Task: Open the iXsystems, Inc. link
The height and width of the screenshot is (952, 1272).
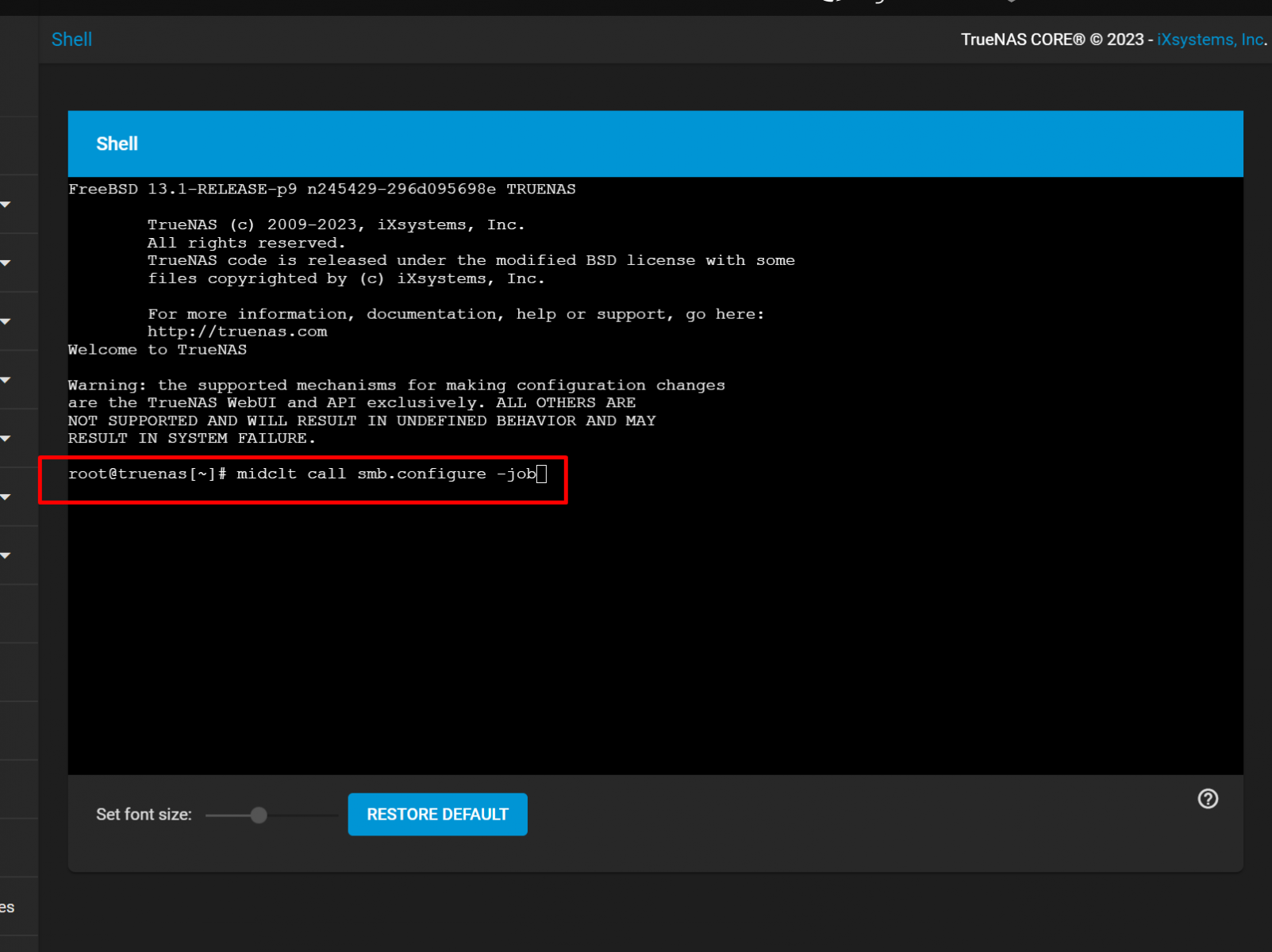Action: (x=1211, y=40)
